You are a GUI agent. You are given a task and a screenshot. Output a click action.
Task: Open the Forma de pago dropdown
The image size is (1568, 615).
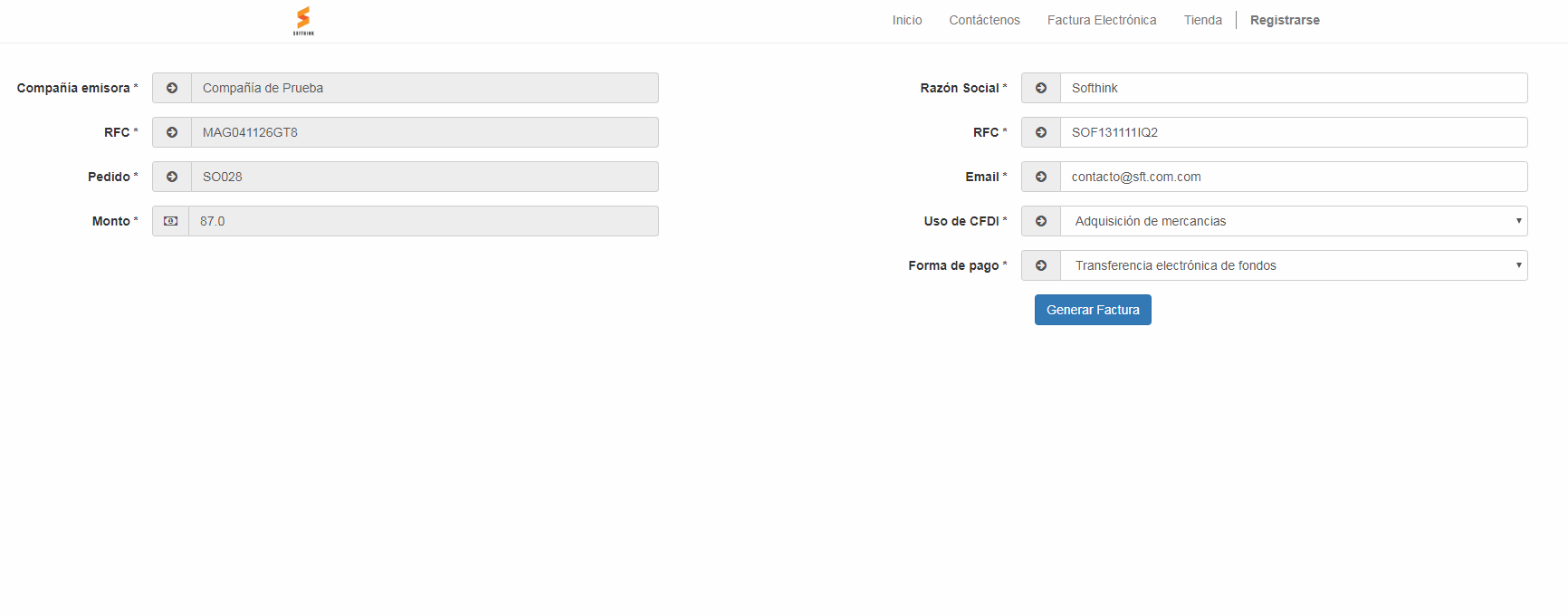point(1293,265)
